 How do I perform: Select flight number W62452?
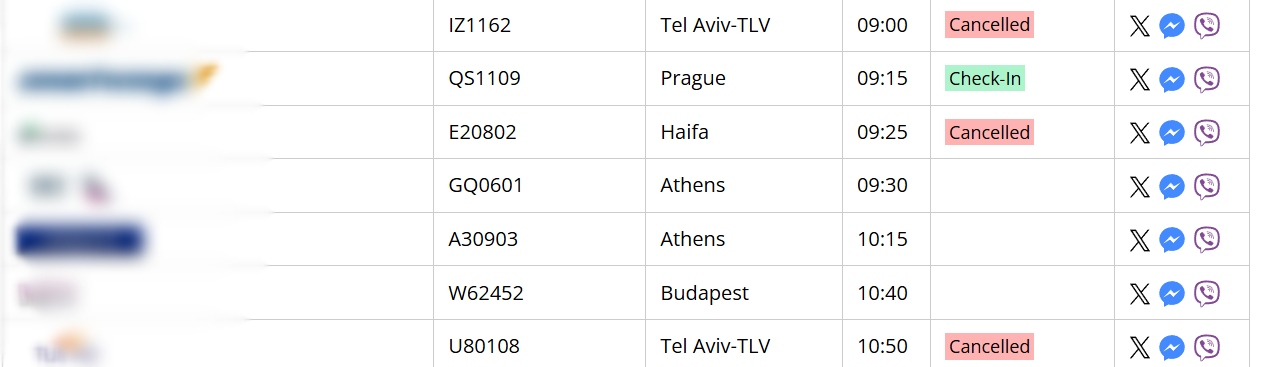tap(486, 293)
